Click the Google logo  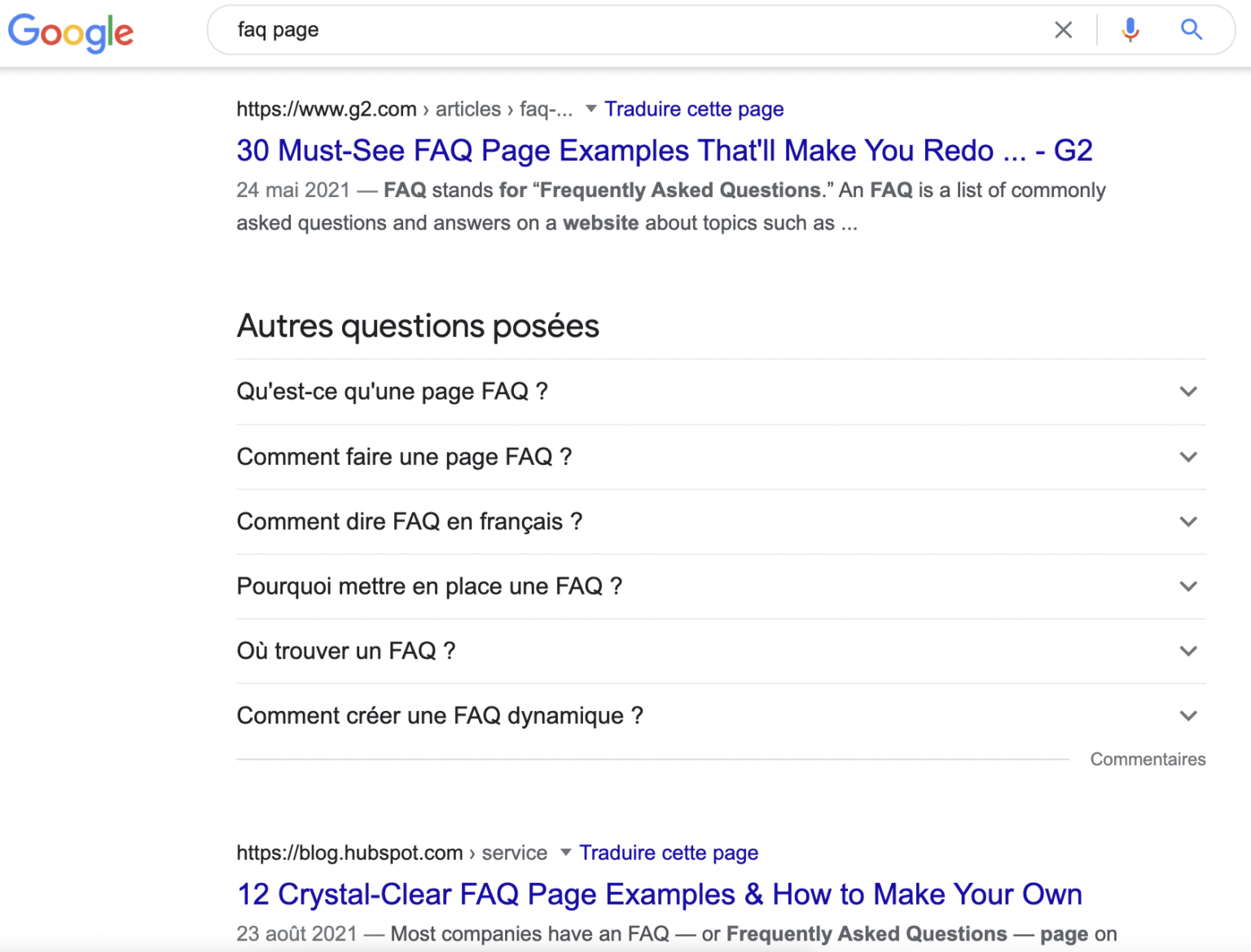71,33
